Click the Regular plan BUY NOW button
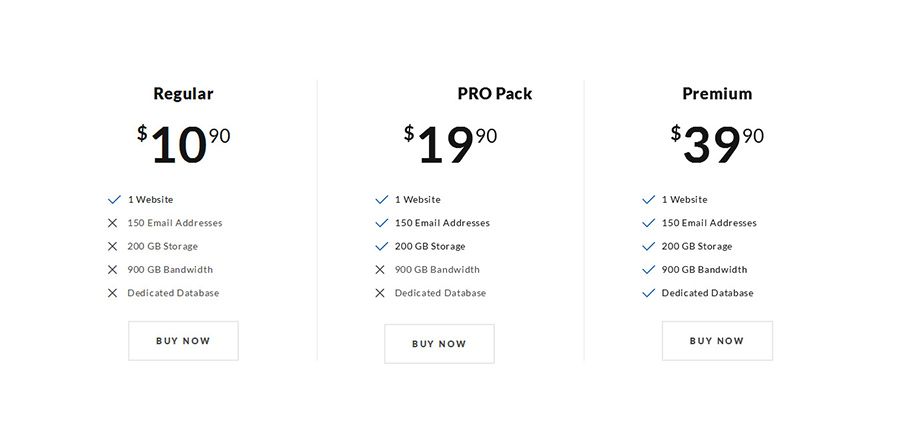900x432 pixels. tap(183, 341)
